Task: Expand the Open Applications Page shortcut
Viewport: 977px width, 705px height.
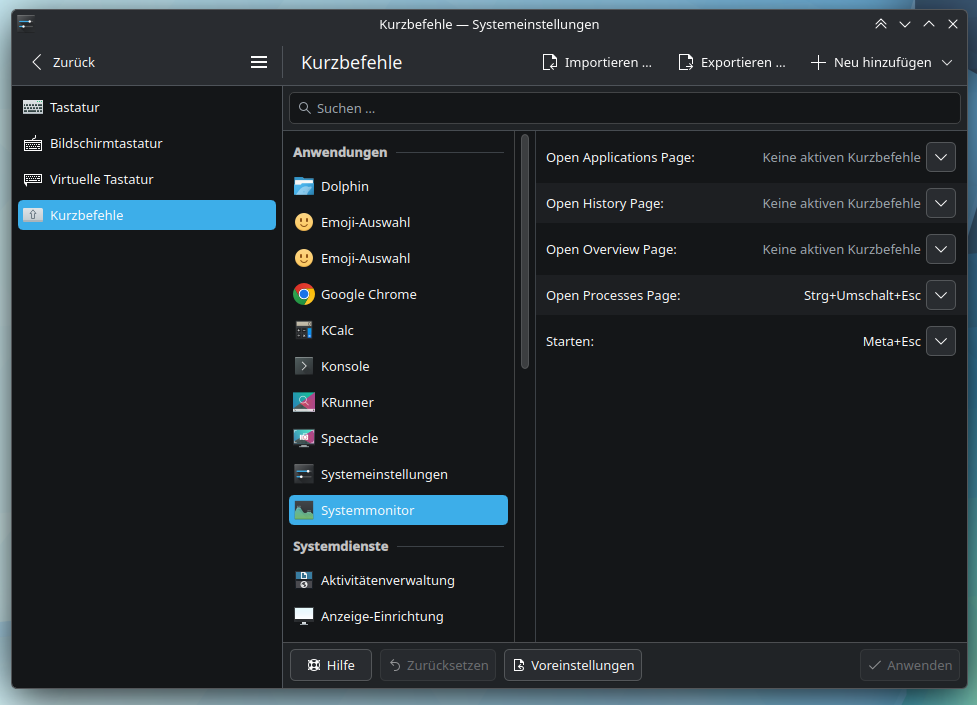Action: [940, 157]
